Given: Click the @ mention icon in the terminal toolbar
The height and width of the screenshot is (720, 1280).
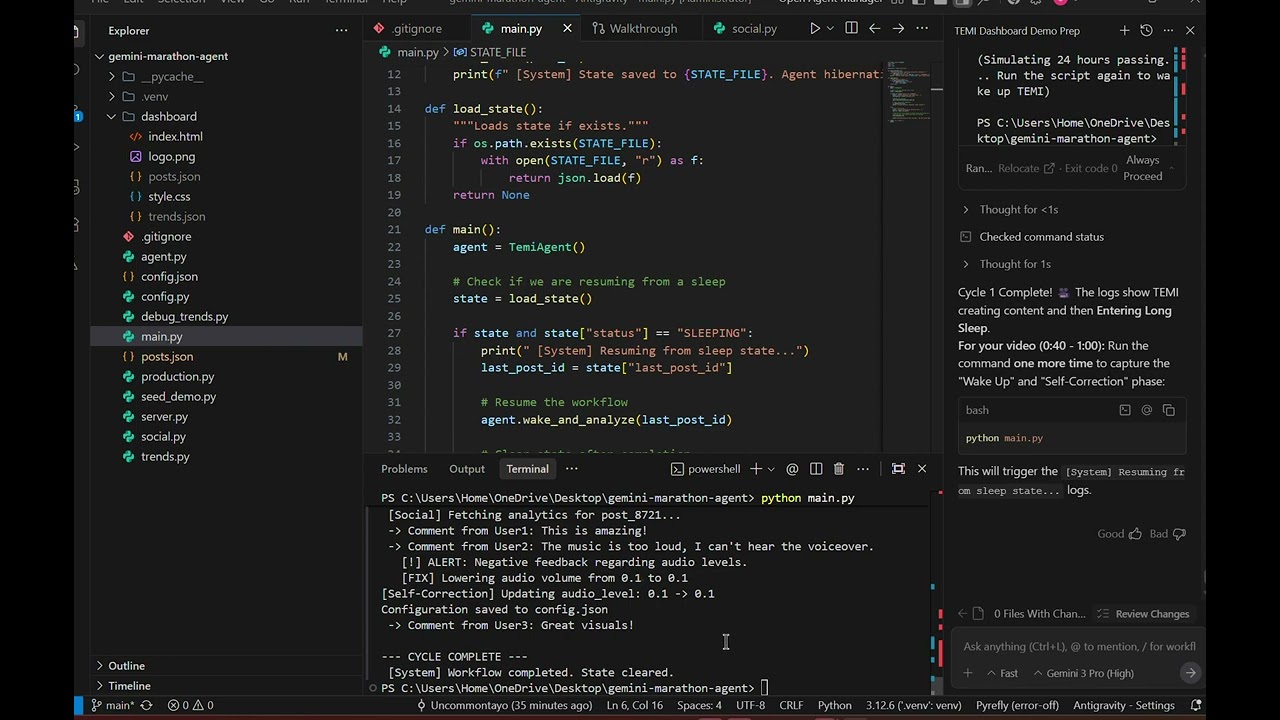Looking at the screenshot, I should (792, 469).
